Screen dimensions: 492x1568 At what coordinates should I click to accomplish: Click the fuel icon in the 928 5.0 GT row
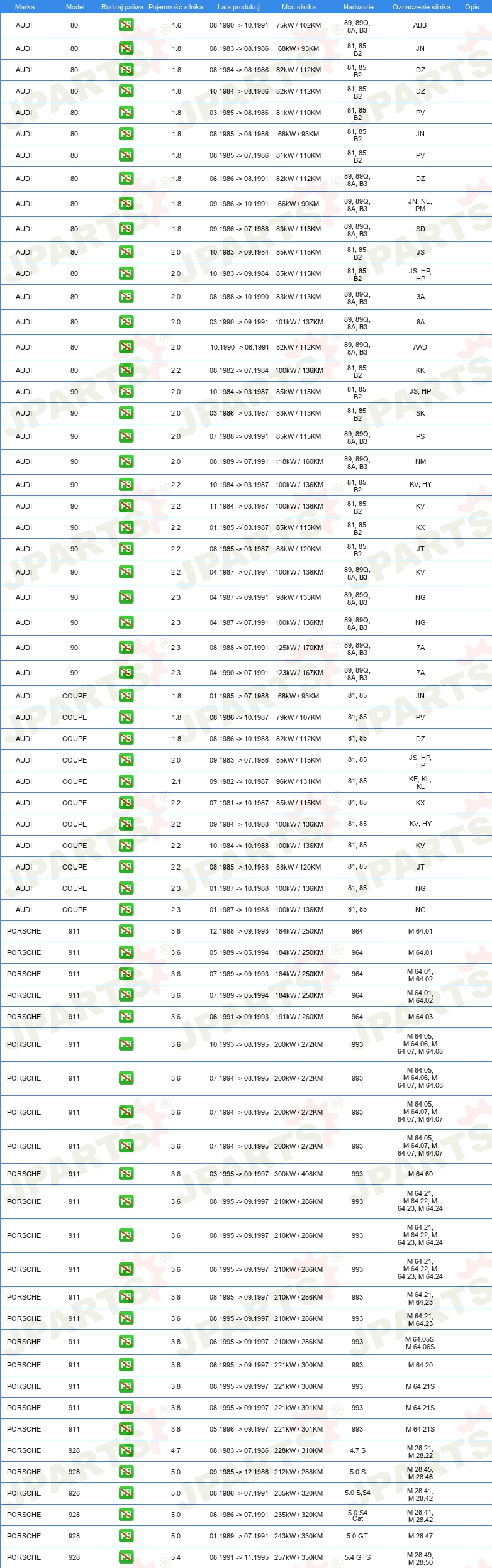[126, 1536]
